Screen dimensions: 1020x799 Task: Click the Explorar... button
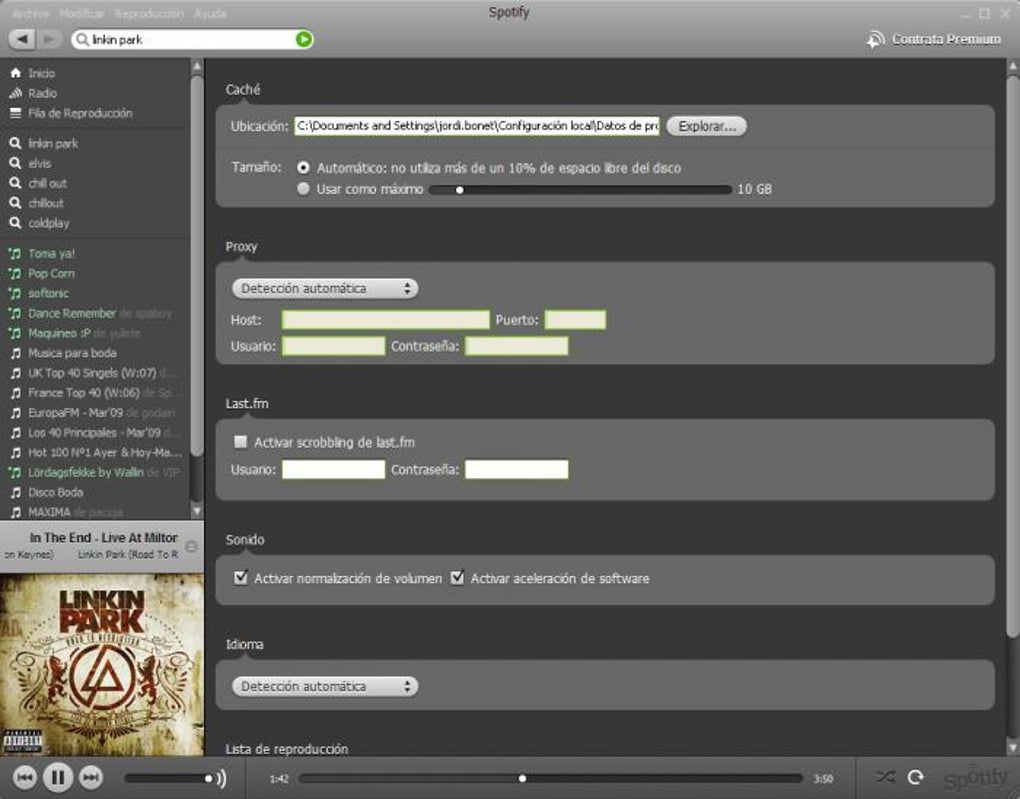pos(706,126)
